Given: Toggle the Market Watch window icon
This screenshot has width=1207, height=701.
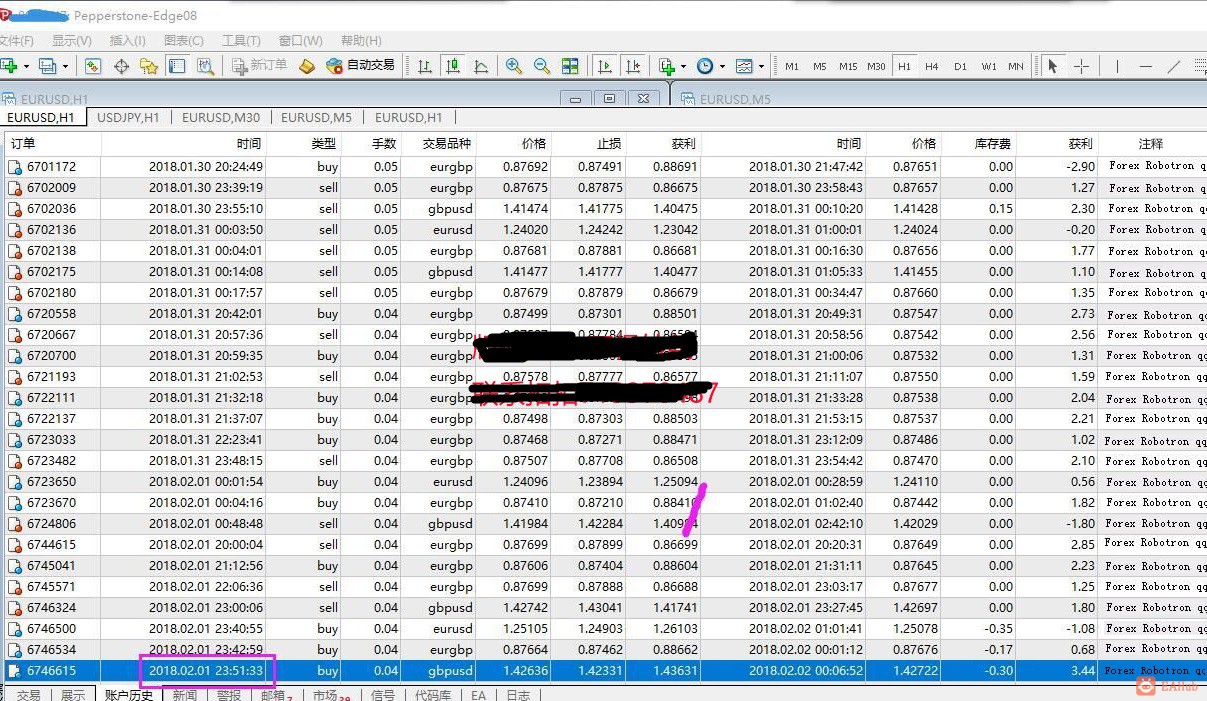Looking at the screenshot, I should tap(93, 66).
